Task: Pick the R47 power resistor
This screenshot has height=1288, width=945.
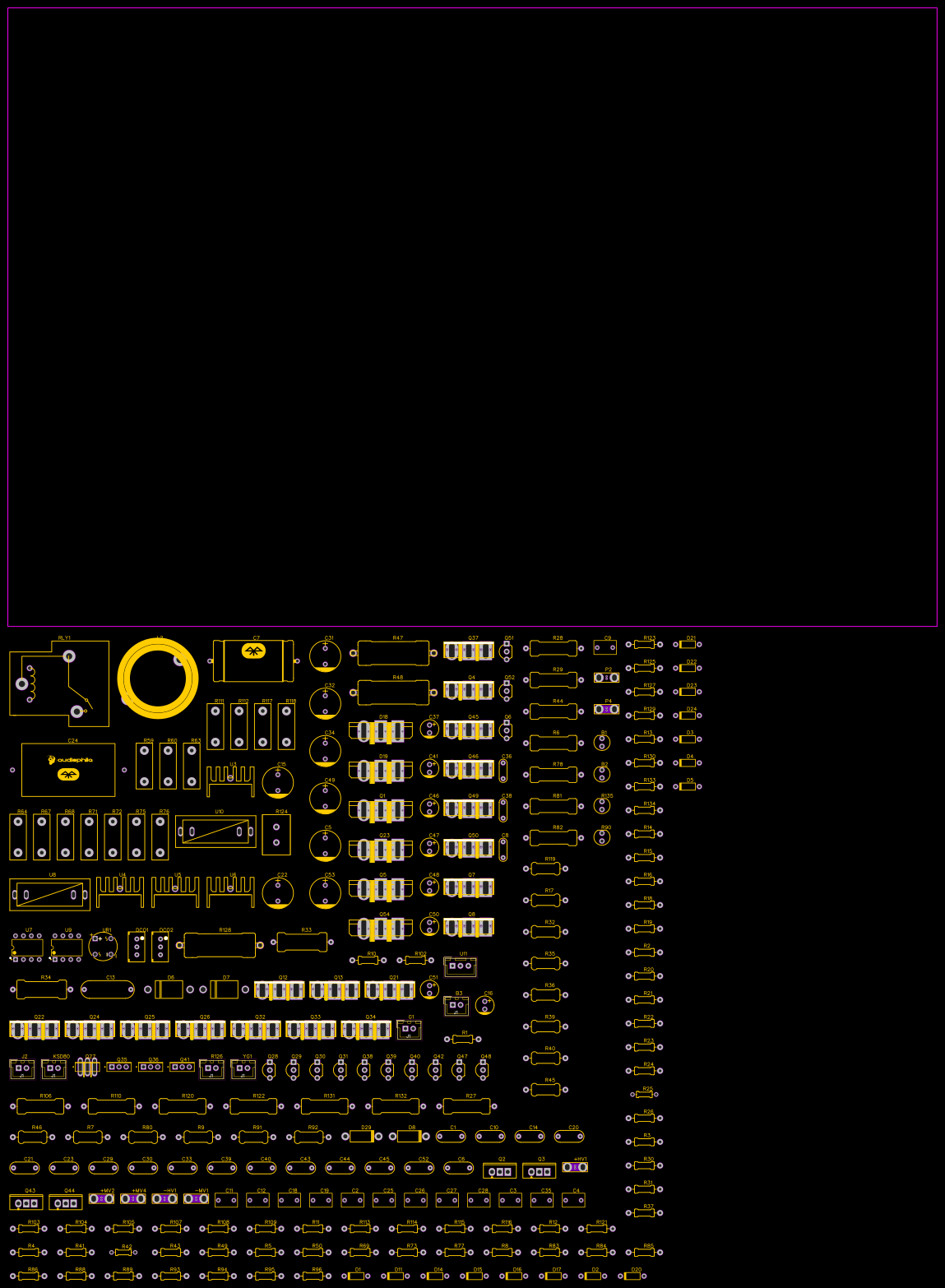Action: pyautogui.click(x=394, y=653)
